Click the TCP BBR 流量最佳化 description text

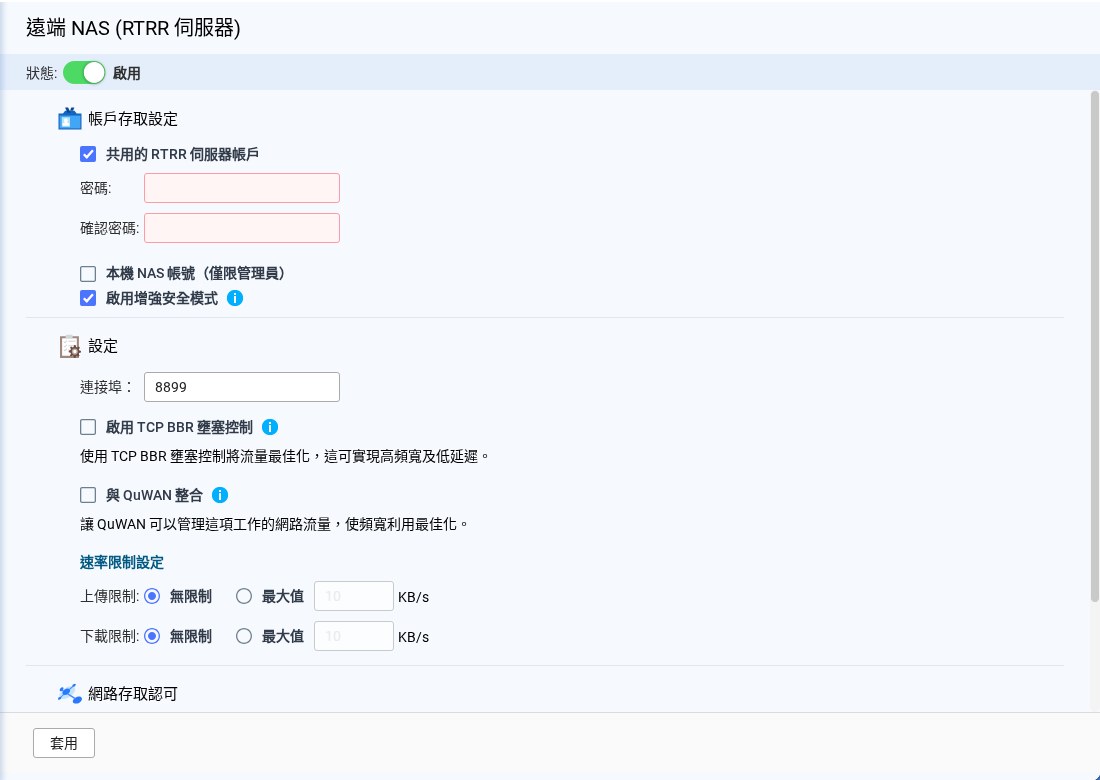point(284,457)
